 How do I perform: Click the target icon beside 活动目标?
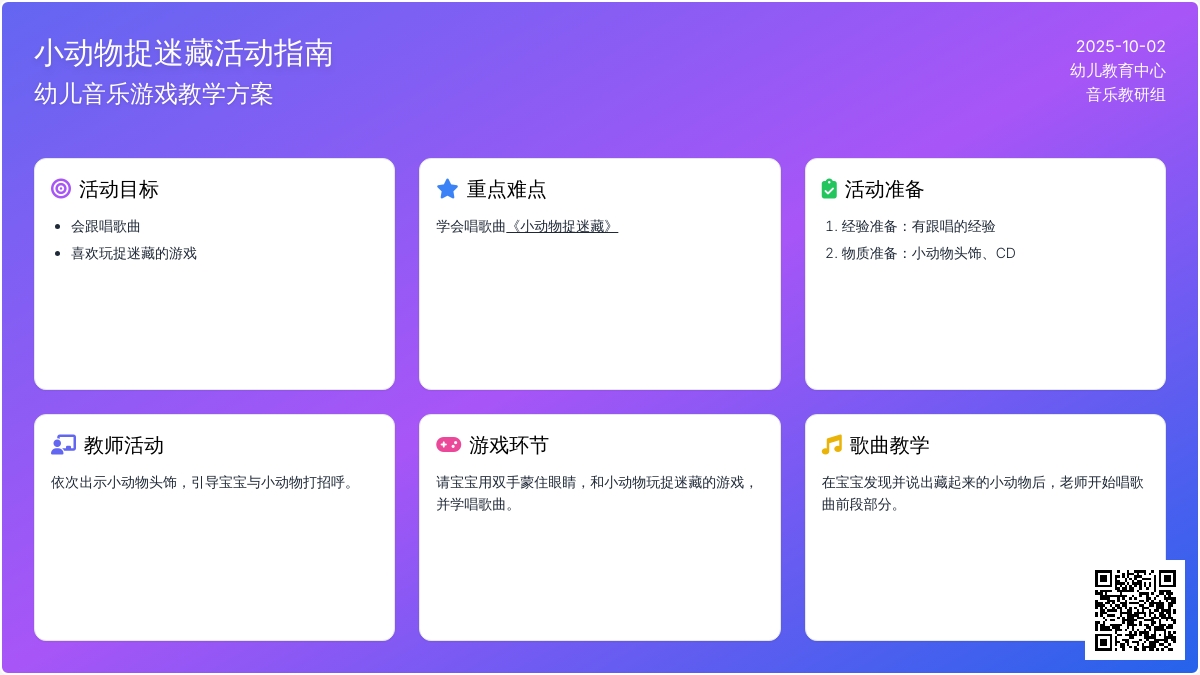pos(61,189)
